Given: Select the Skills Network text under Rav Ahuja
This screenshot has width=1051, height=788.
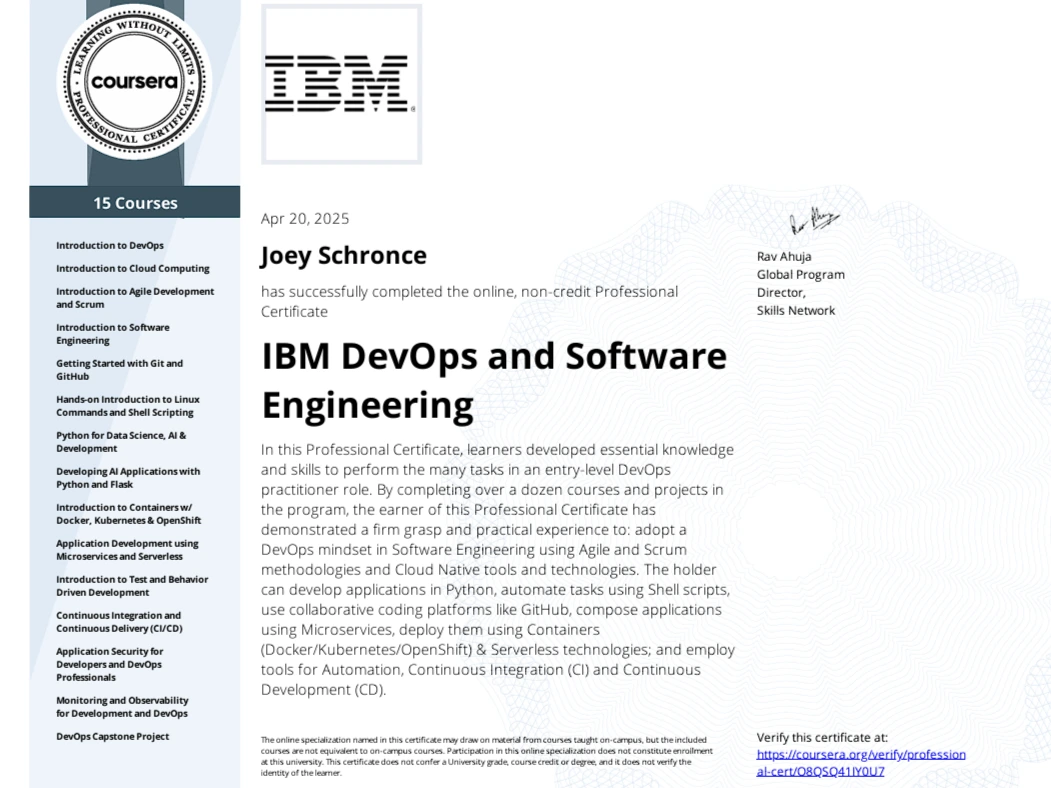Looking at the screenshot, I should point(794,310).
